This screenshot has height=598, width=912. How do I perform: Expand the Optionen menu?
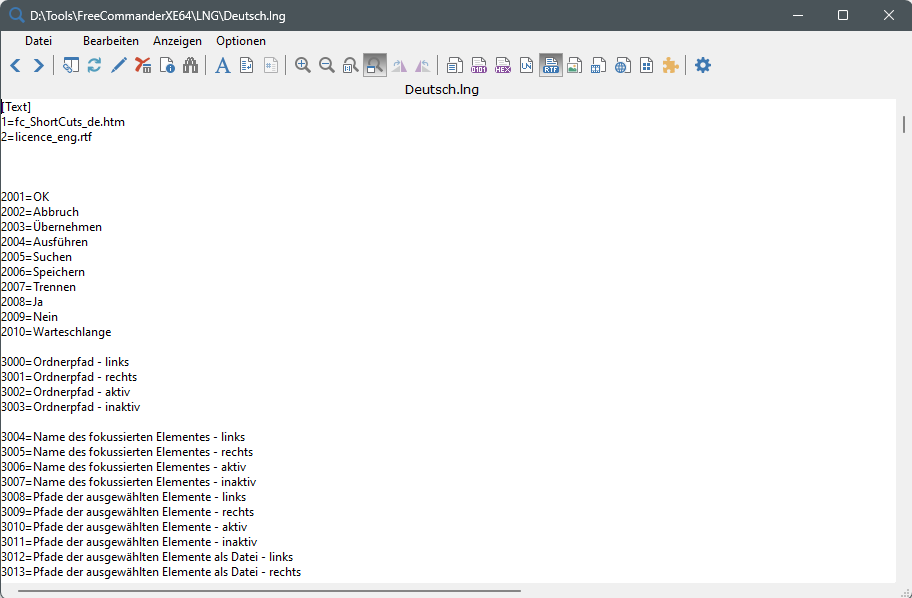pyautogui.click(x=241, y=41)
